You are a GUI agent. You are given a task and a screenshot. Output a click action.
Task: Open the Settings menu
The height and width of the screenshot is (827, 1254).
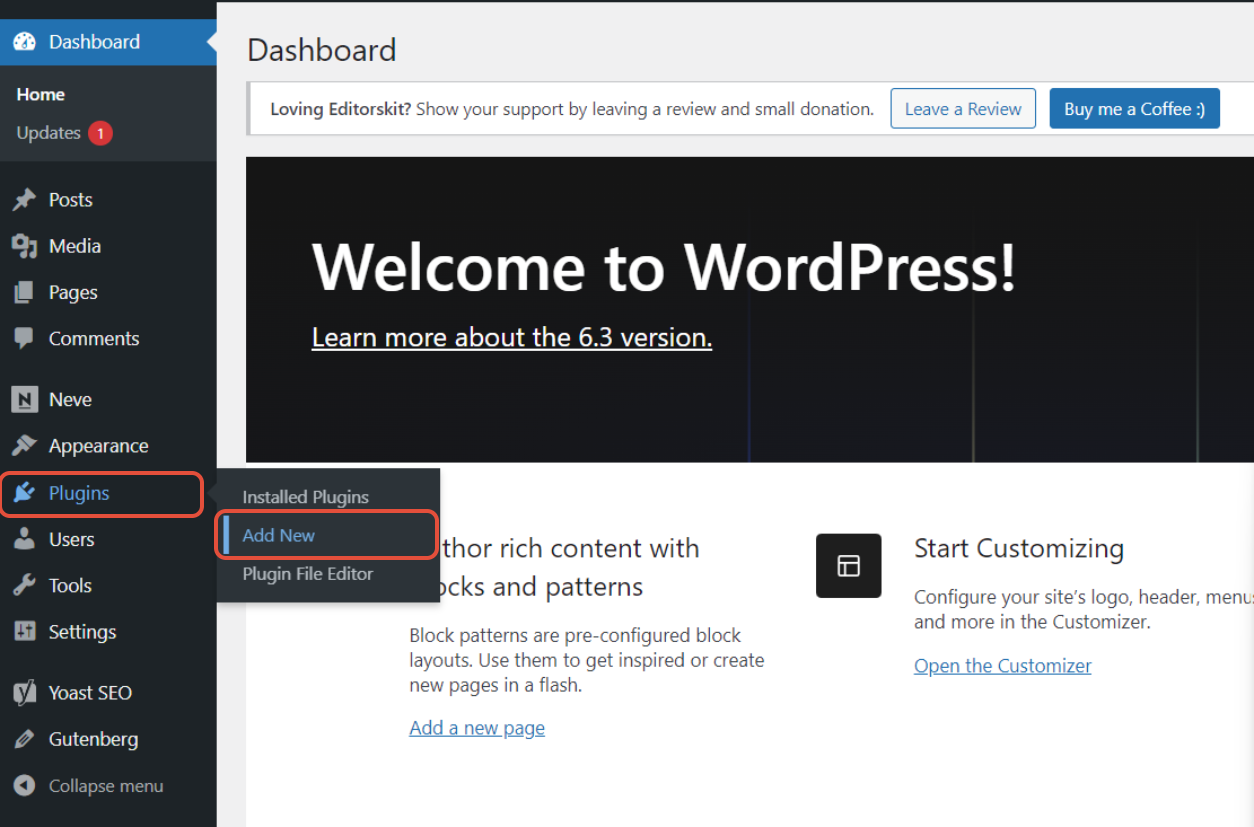[x=108, y=632]
